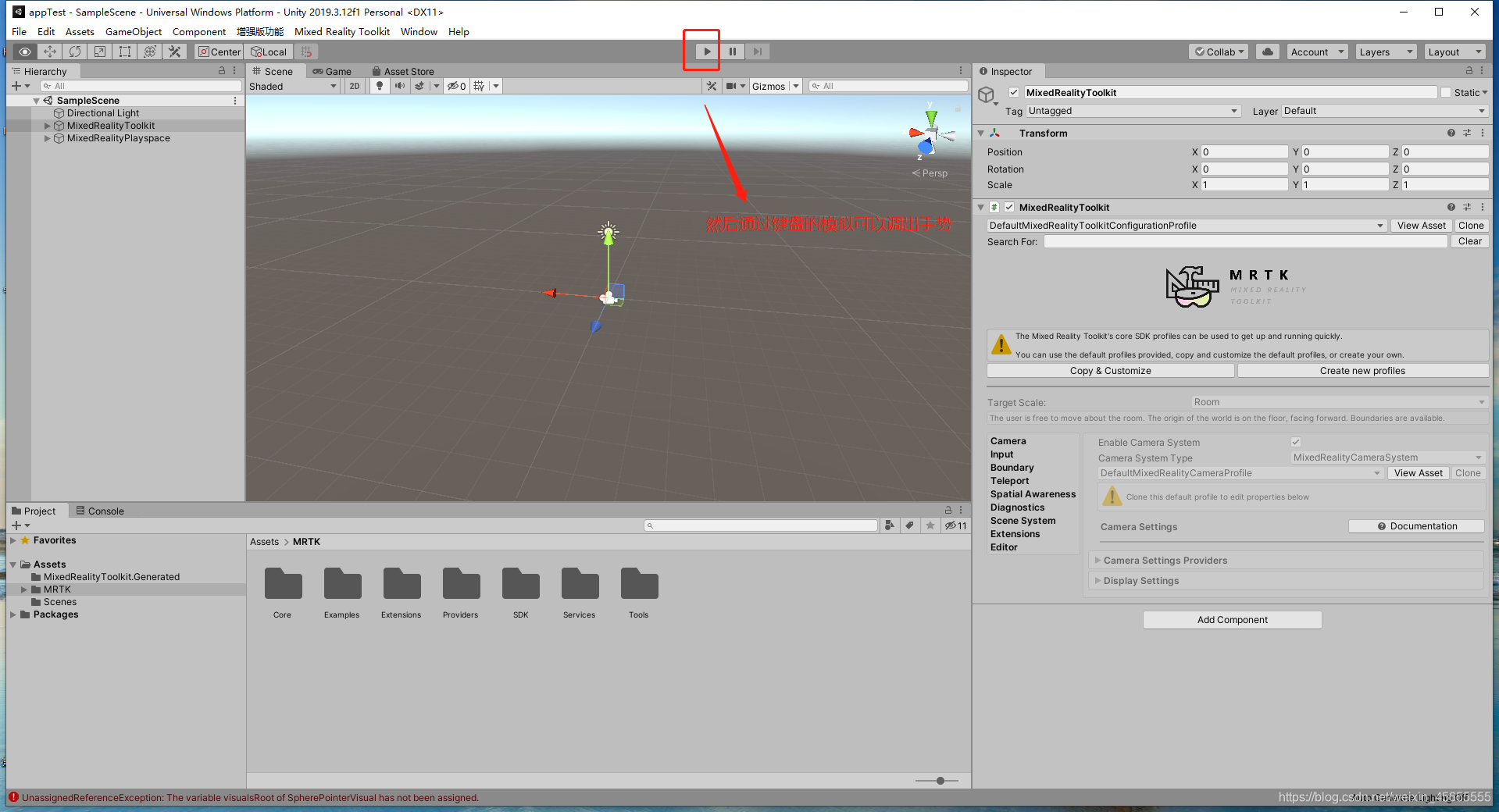Select the Hand (view) tool
The image size is (1499, 812).
25,52
